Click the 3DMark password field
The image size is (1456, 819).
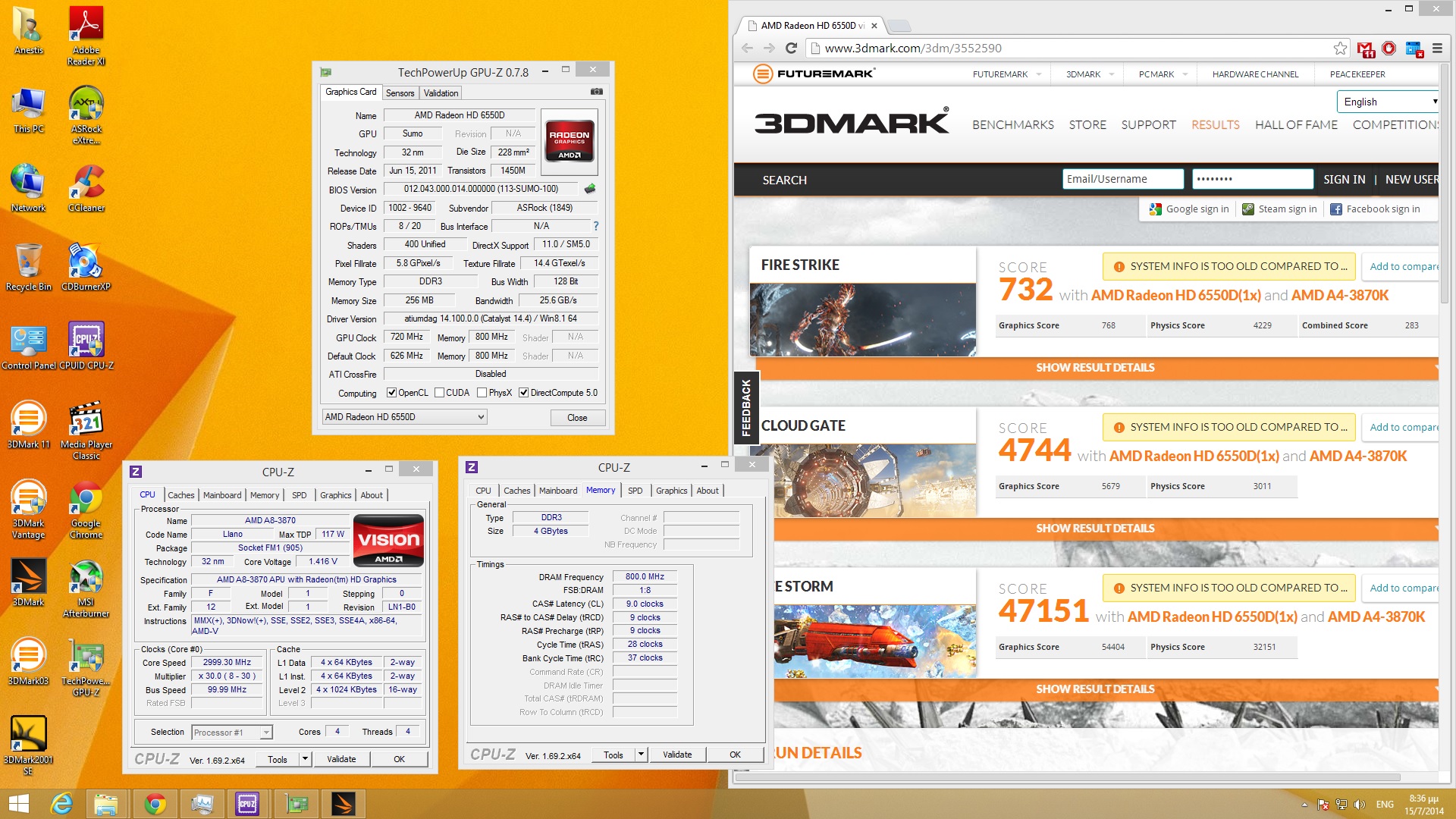click(1253, 179)
